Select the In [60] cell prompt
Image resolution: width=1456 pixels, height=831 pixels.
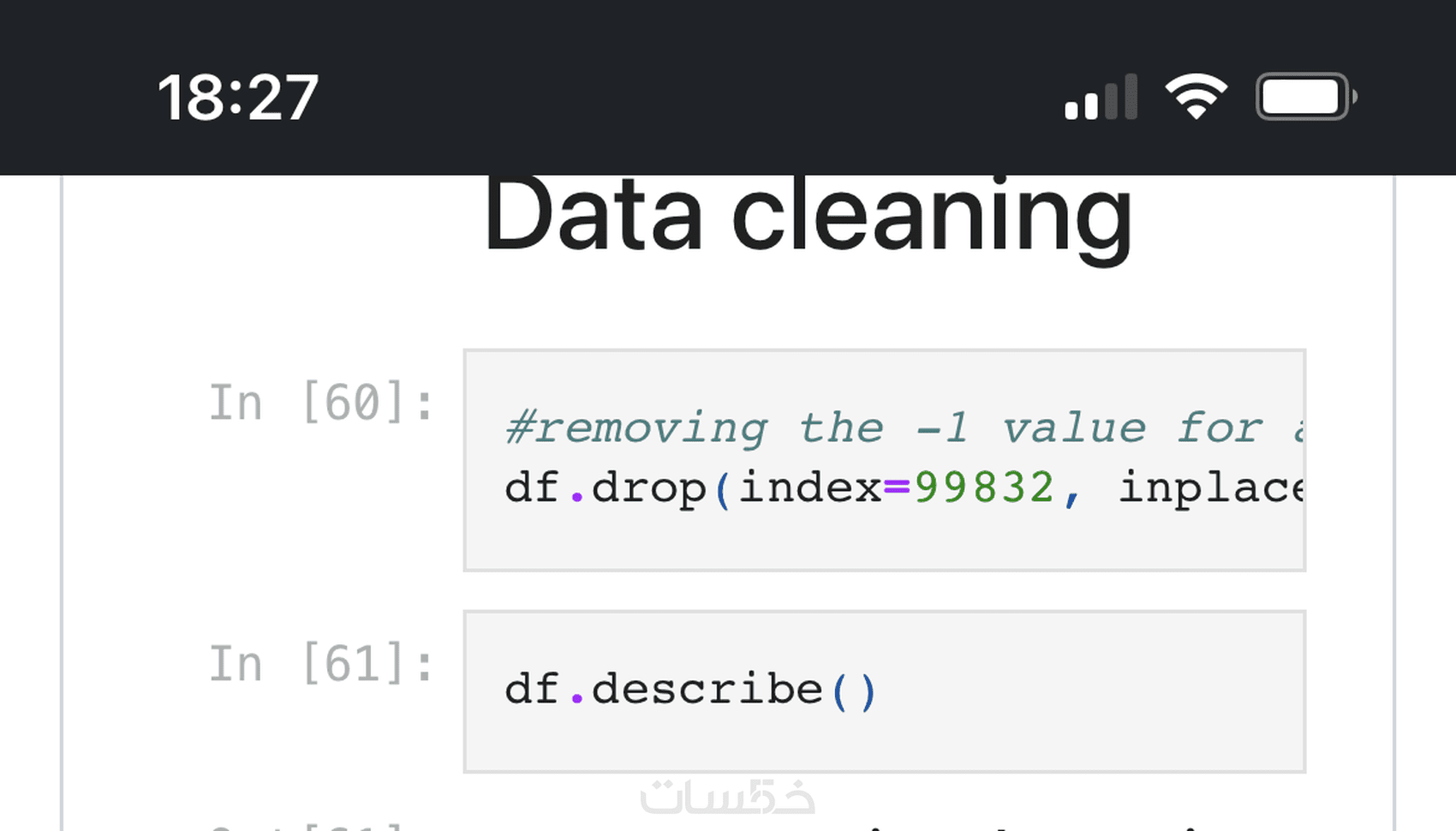320,403
